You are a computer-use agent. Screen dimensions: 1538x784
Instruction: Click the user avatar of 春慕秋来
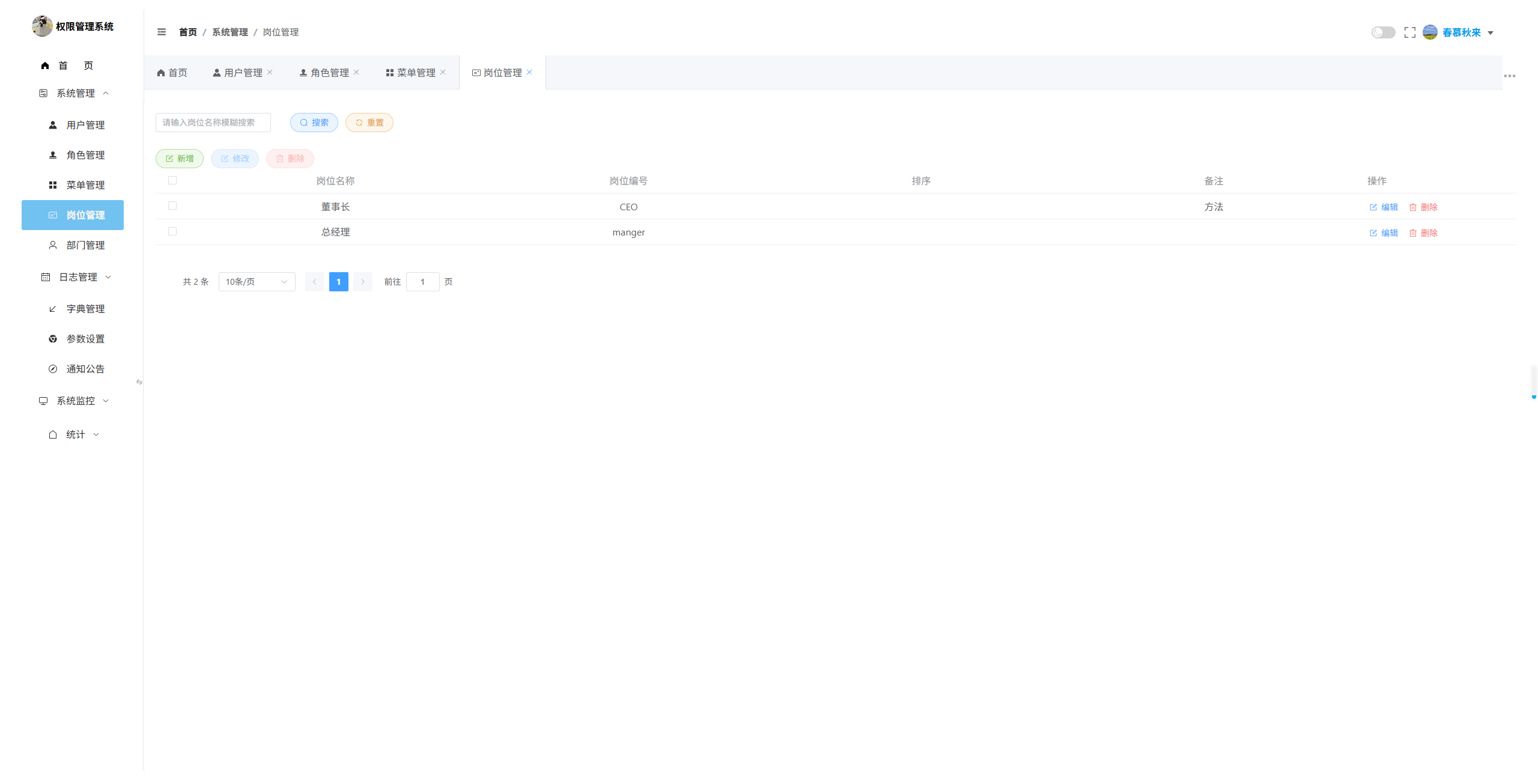click(x=1430, y=32)
